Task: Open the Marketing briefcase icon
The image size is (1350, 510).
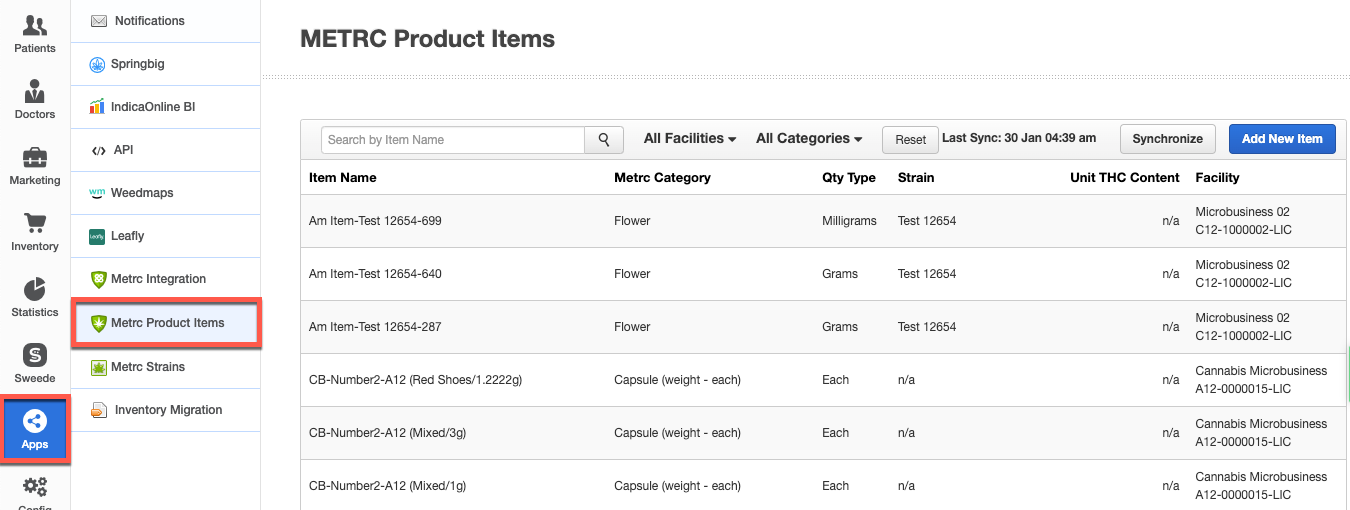Action: pos(35,158)
